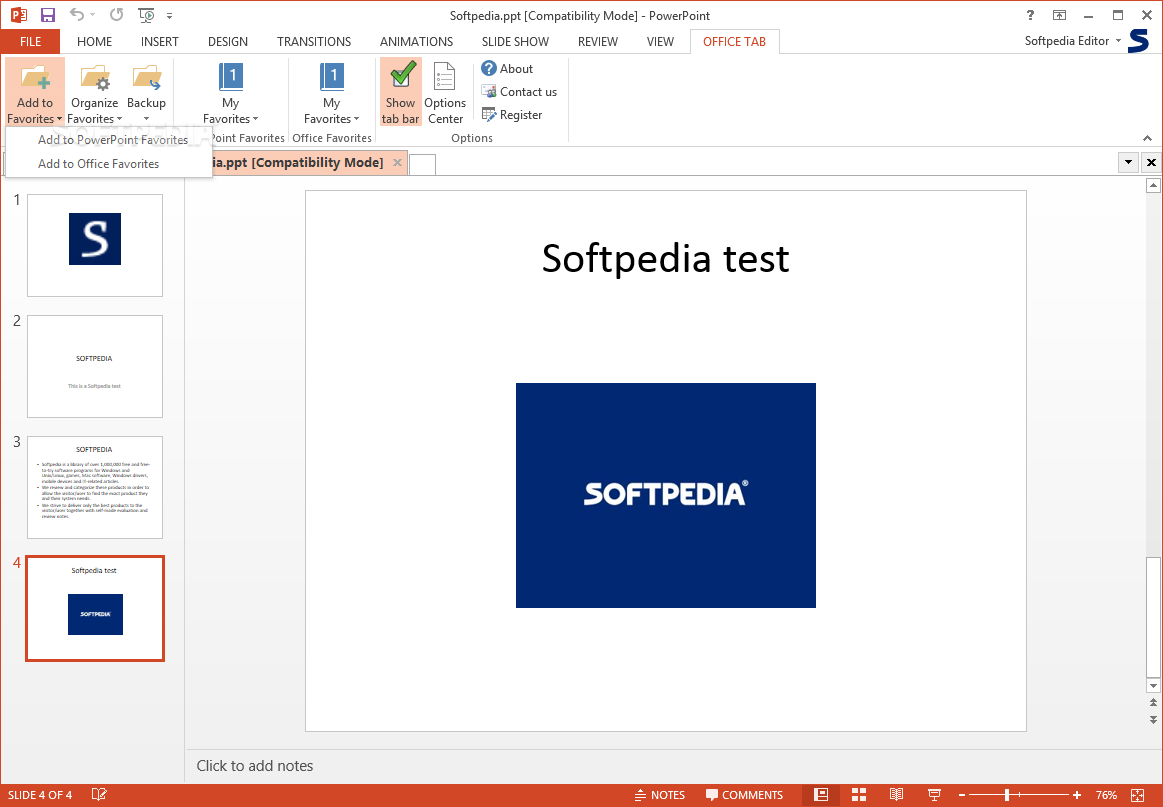Image resolution: width=1163 pixels, height=807 pixels.
Task: Select slide 2 thumbnail
Action: click(95, 366)
